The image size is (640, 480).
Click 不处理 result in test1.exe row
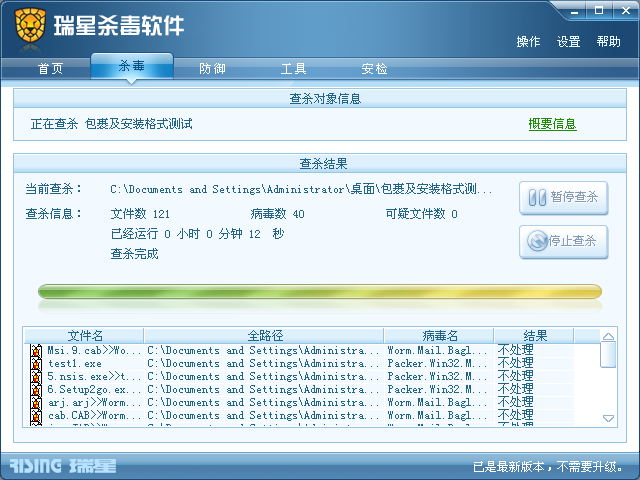(516, 363)
